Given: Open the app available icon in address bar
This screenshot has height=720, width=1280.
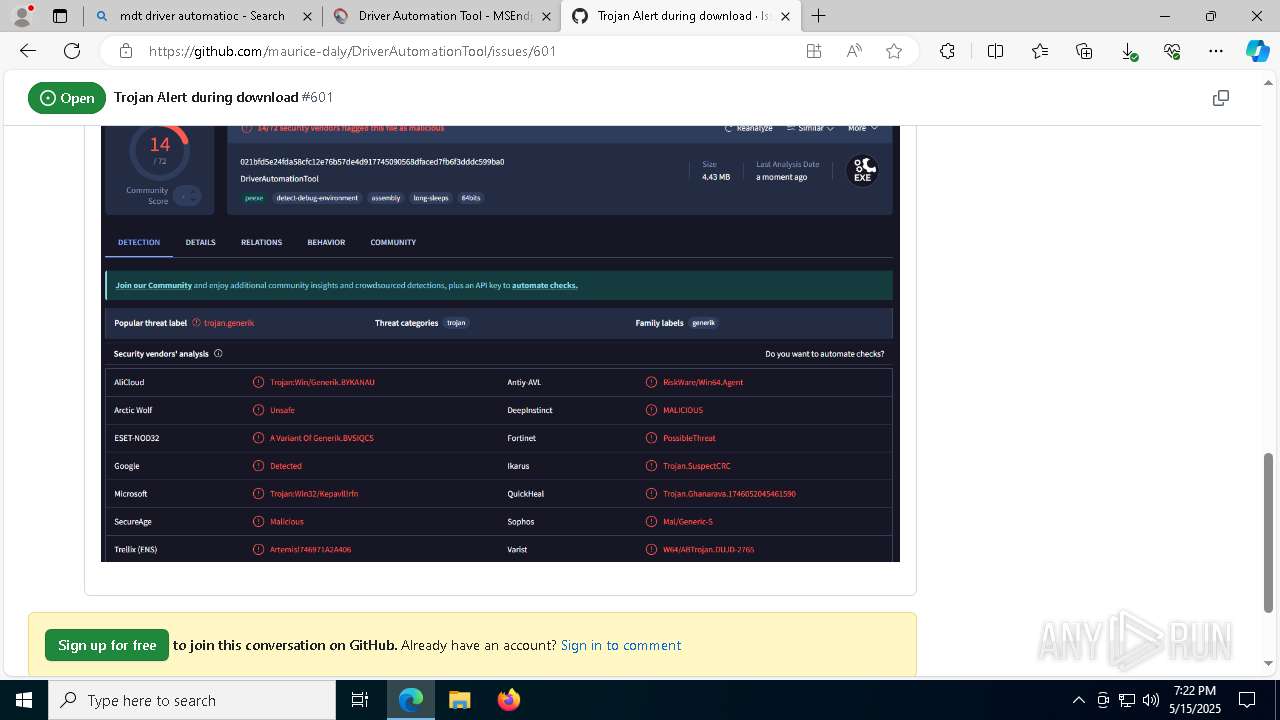Looking at the screenshot, I should 814,51.
